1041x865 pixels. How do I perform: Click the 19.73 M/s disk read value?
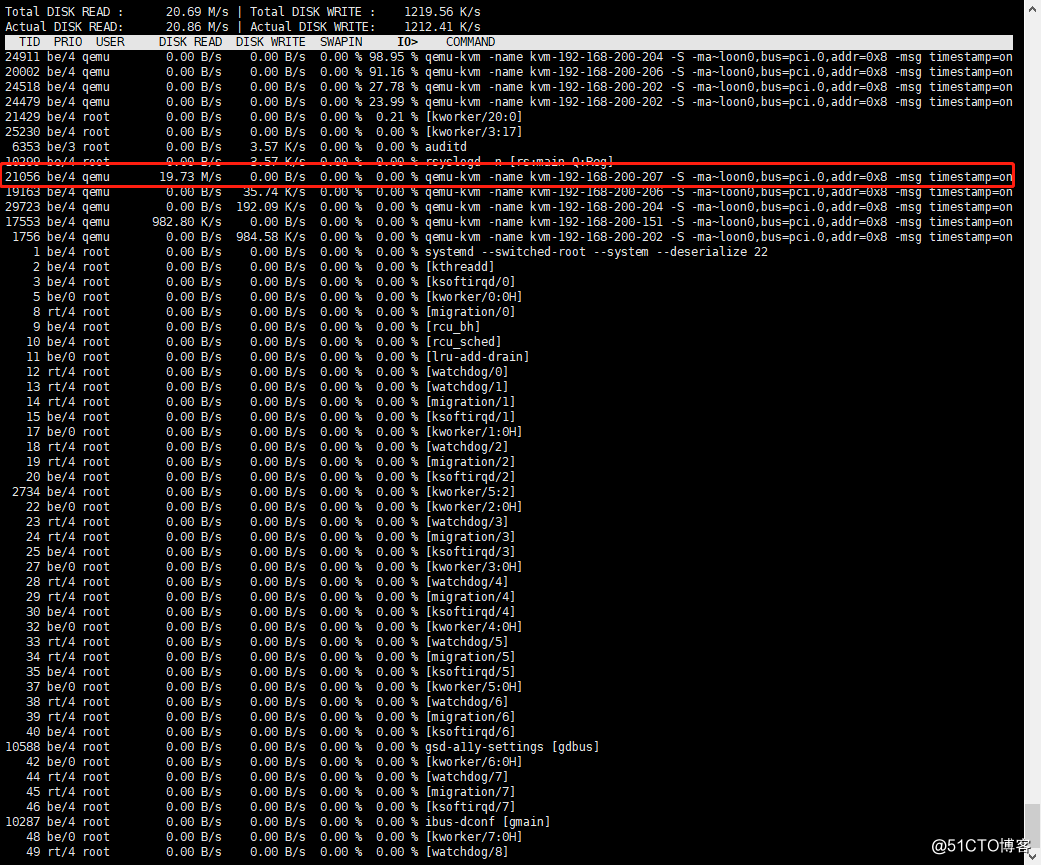[191, 177]
